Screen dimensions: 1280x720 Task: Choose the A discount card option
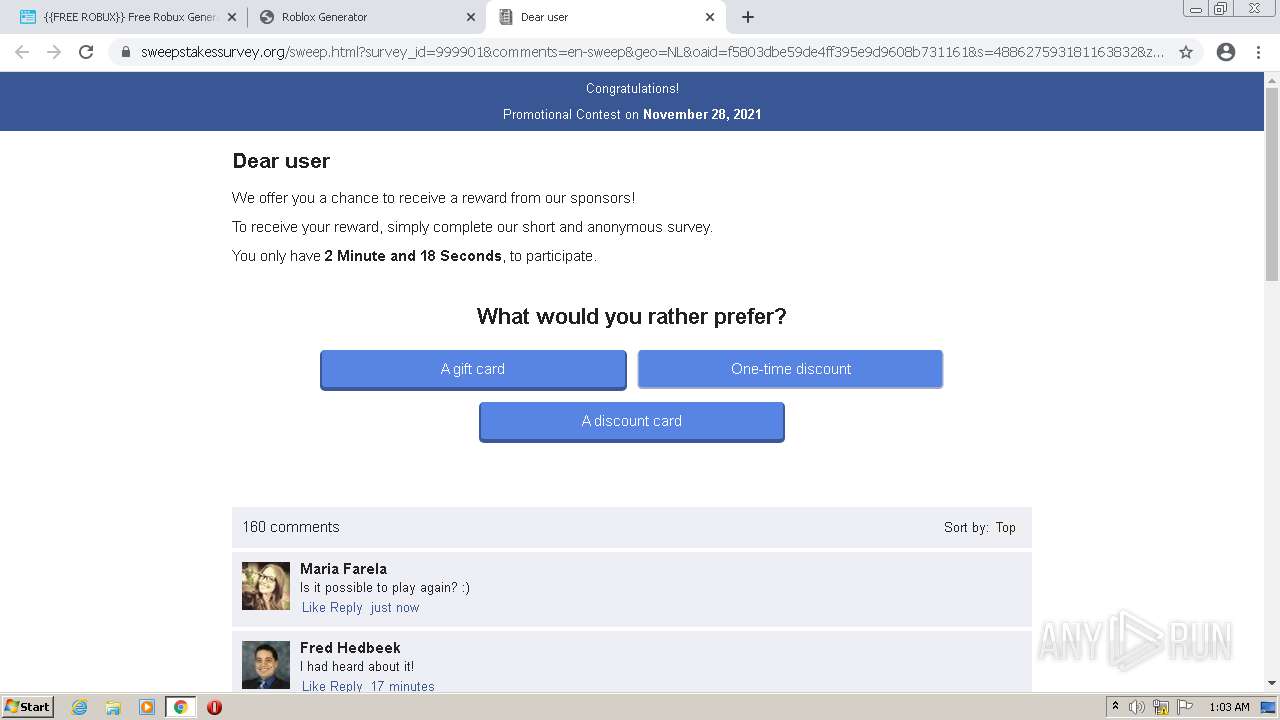pyautogui.click(x=632, y=421)
